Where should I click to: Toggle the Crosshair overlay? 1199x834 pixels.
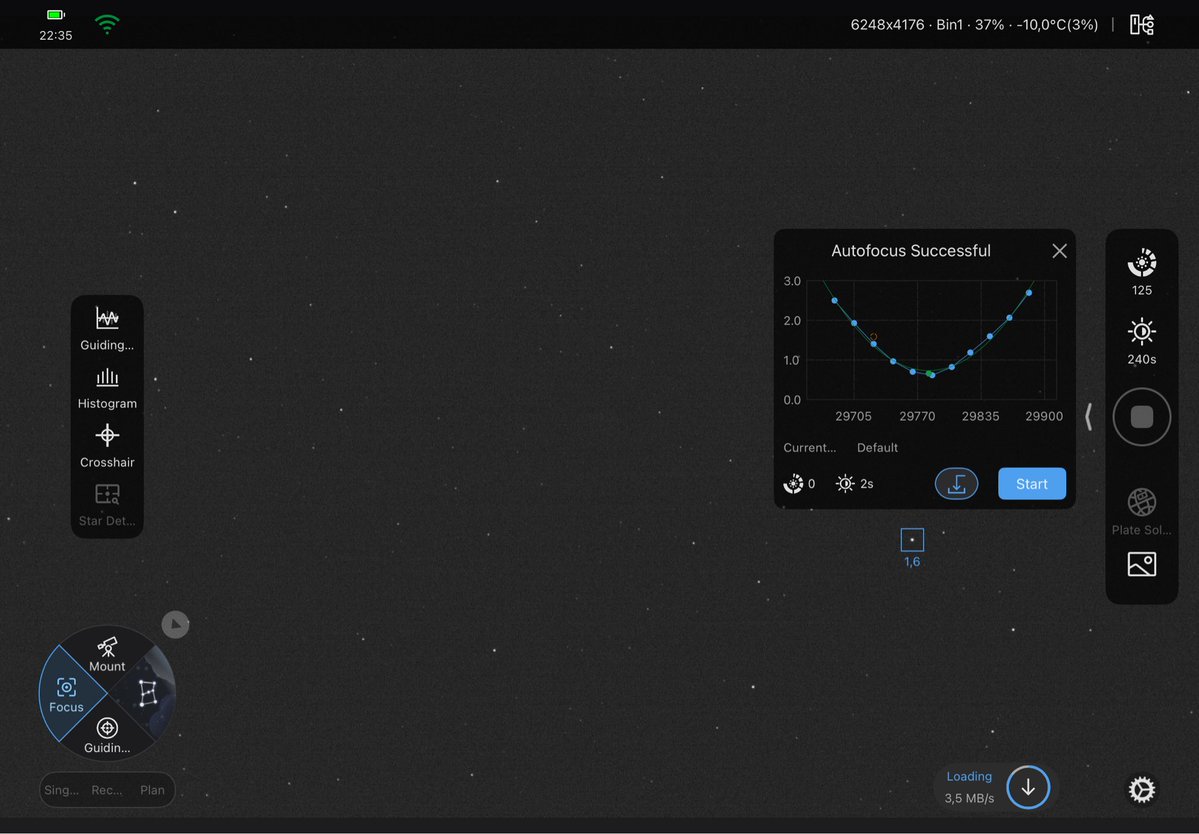click(x=107, y=446)
